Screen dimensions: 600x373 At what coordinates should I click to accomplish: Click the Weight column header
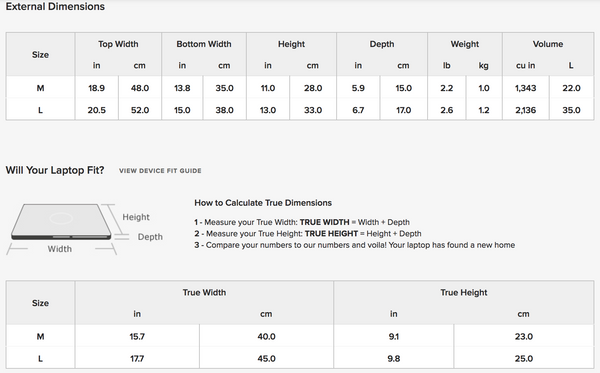coord(465,44)
